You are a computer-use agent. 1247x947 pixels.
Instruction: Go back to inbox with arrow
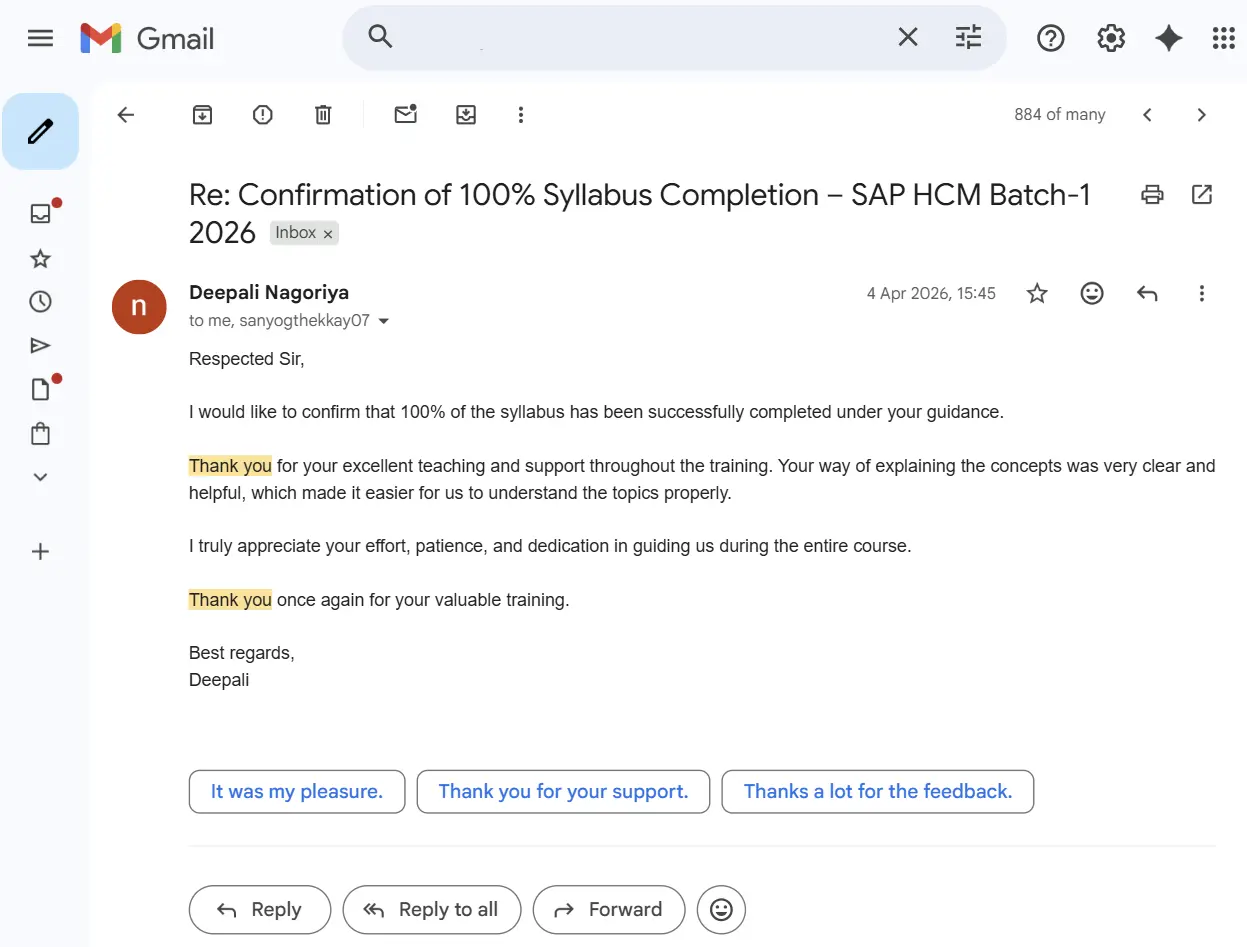pyautogui.click(x=126, y=115)
